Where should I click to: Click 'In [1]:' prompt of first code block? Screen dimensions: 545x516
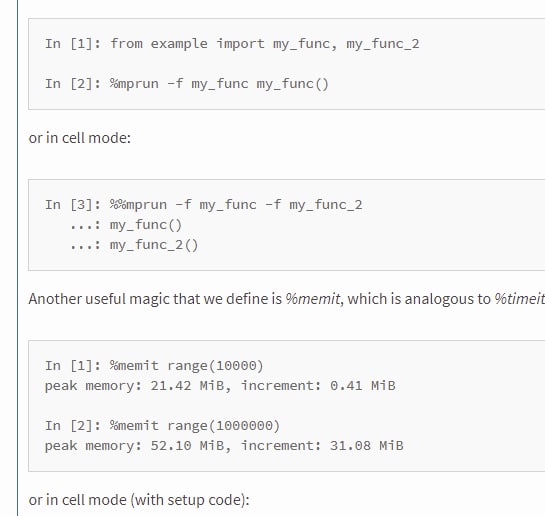point(73,44)
